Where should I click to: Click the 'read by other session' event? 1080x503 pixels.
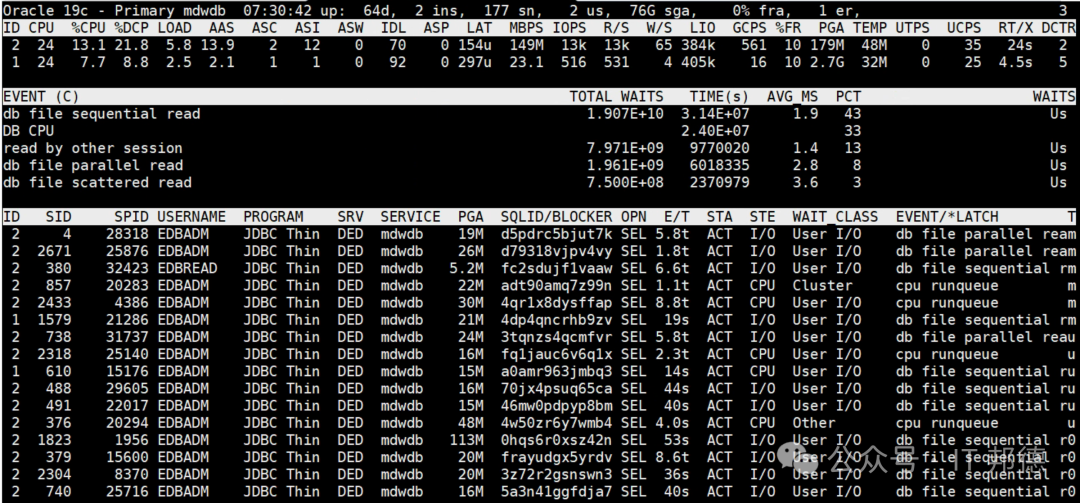tap(93, 148)
